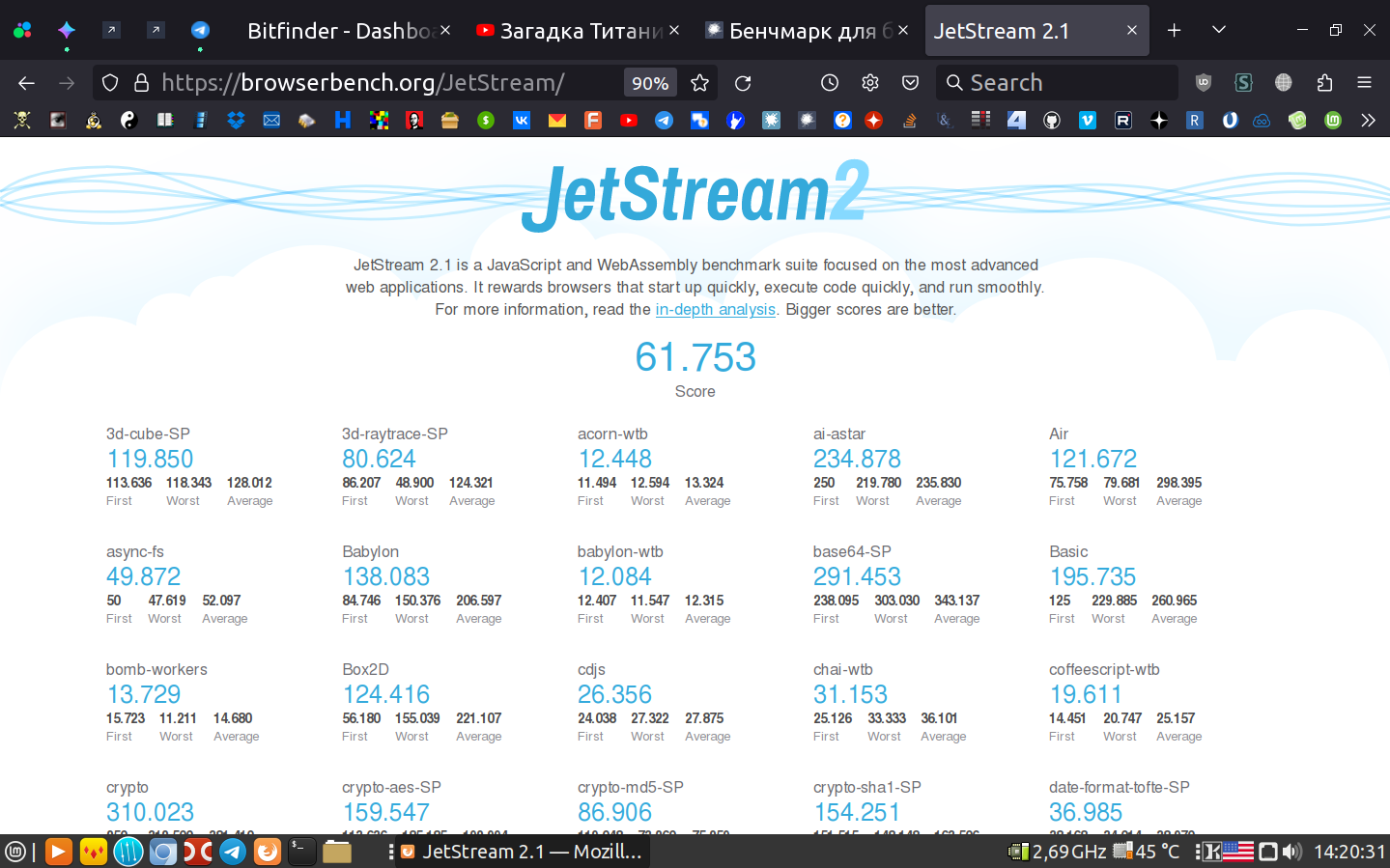Open the system volume control
The image size is (1390, 868).
pos(1292,852)
